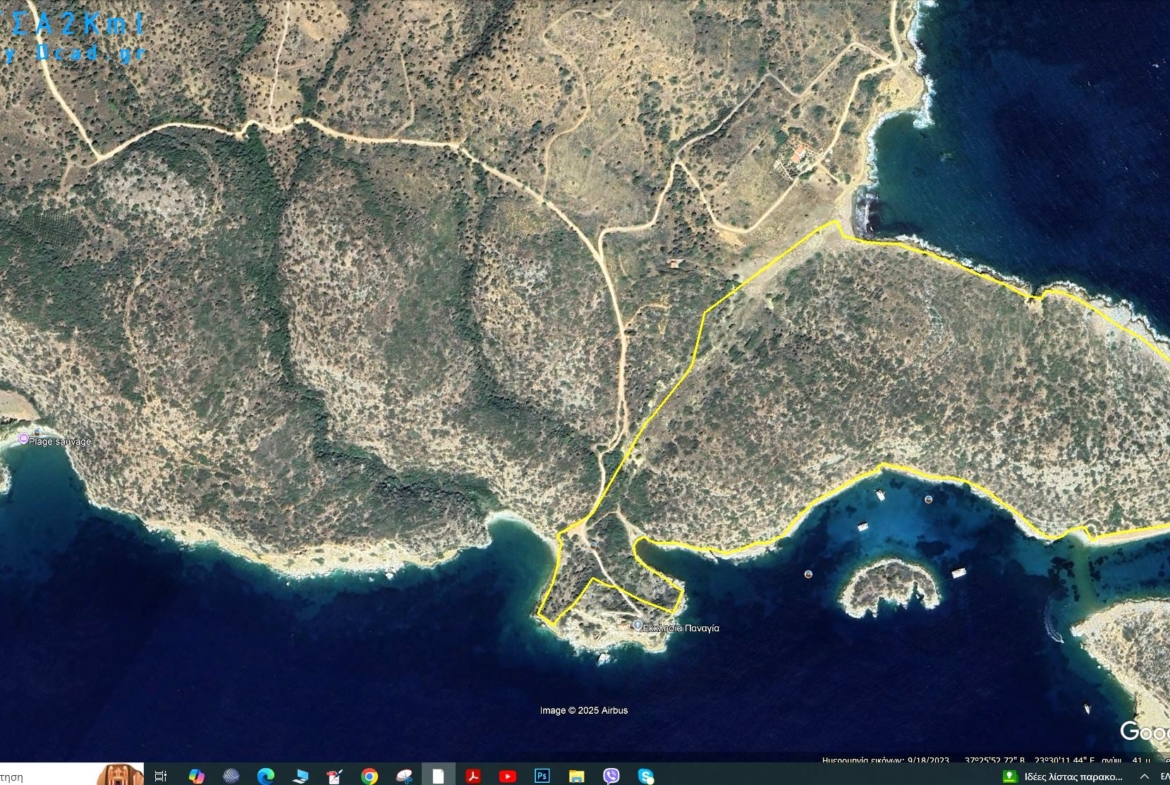Click the latitude coordinate in status bar

click(x=994, y=760)
